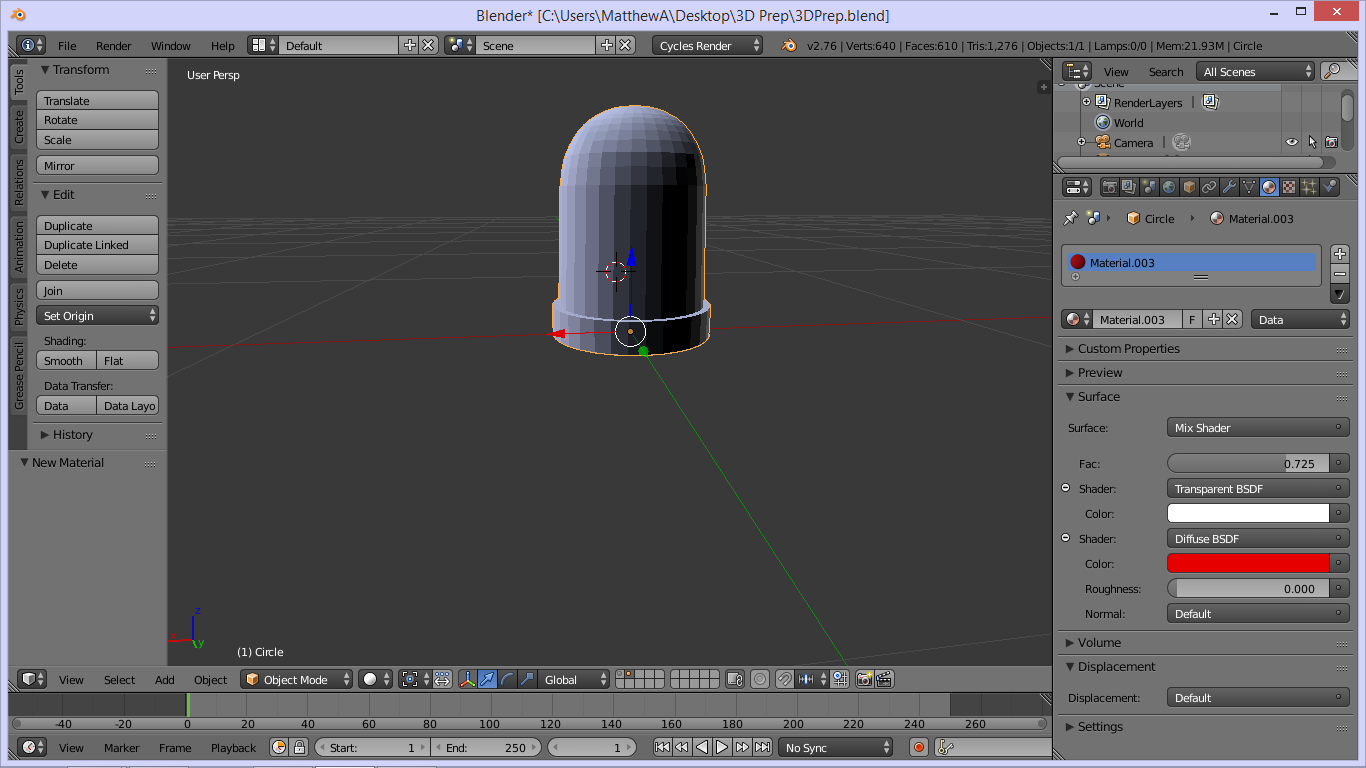Open the Physics properties tab icon
The width and height of the screenshot is (1366, 768).
(1329, 187)
